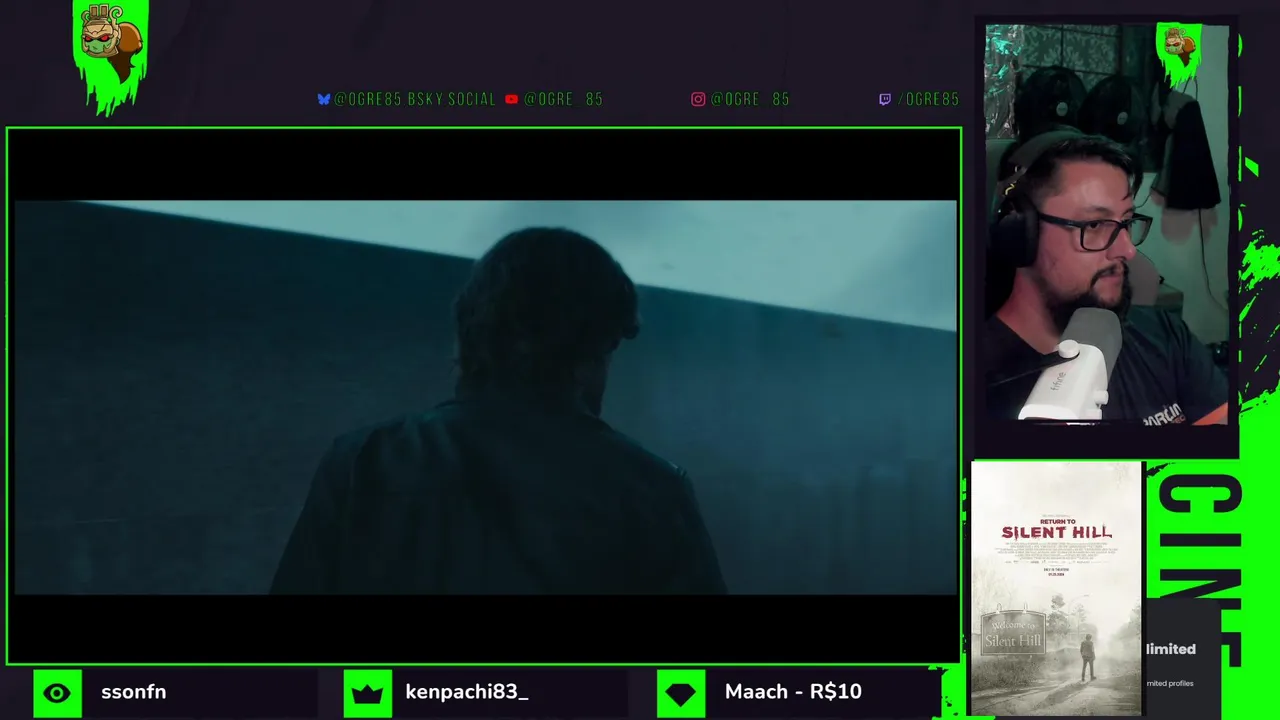Click the @OGRE_85 YouTube handle text

tap(563, 99)
